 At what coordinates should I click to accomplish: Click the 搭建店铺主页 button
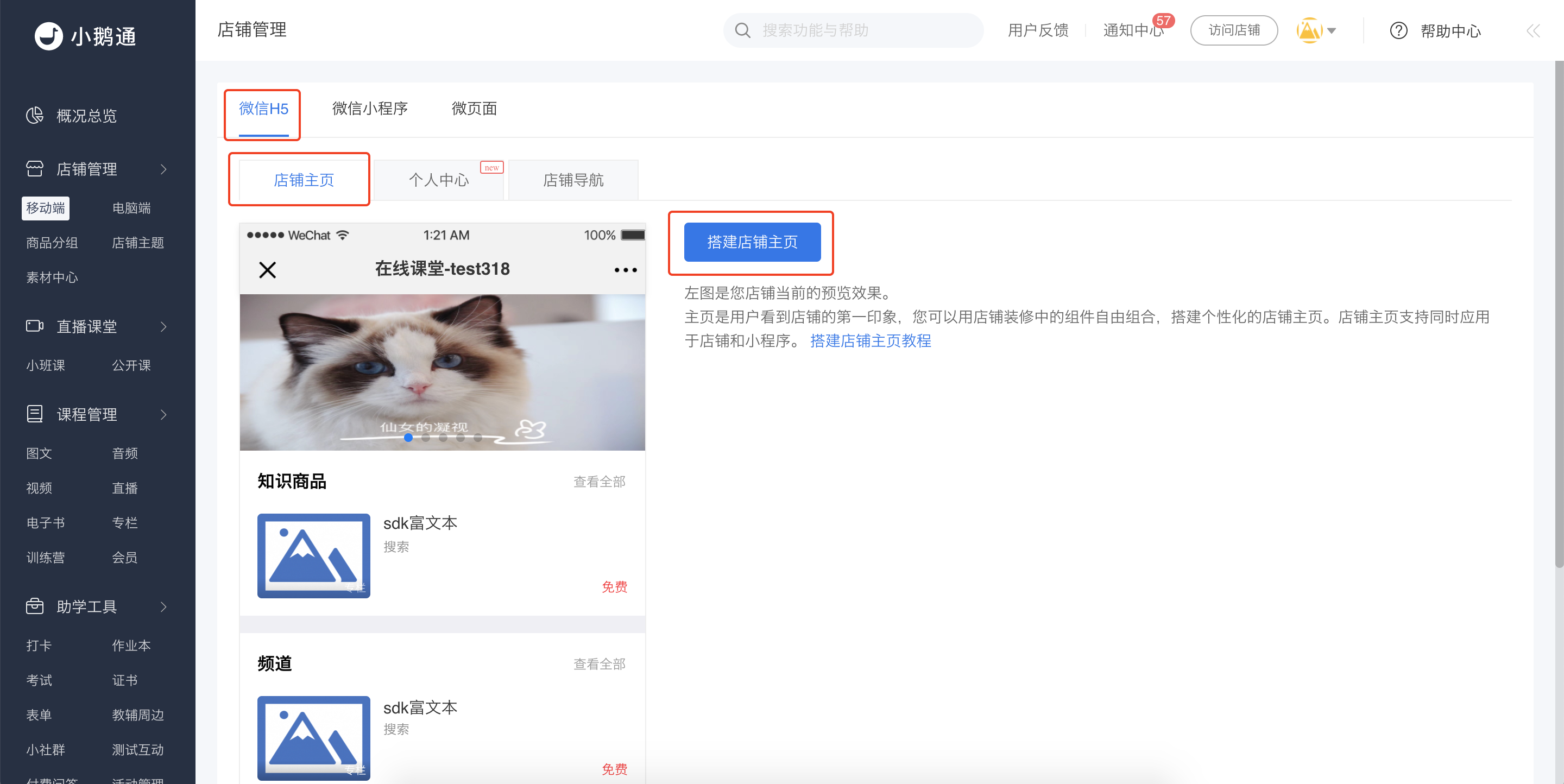pyautogui.click(x=752, y=242)
